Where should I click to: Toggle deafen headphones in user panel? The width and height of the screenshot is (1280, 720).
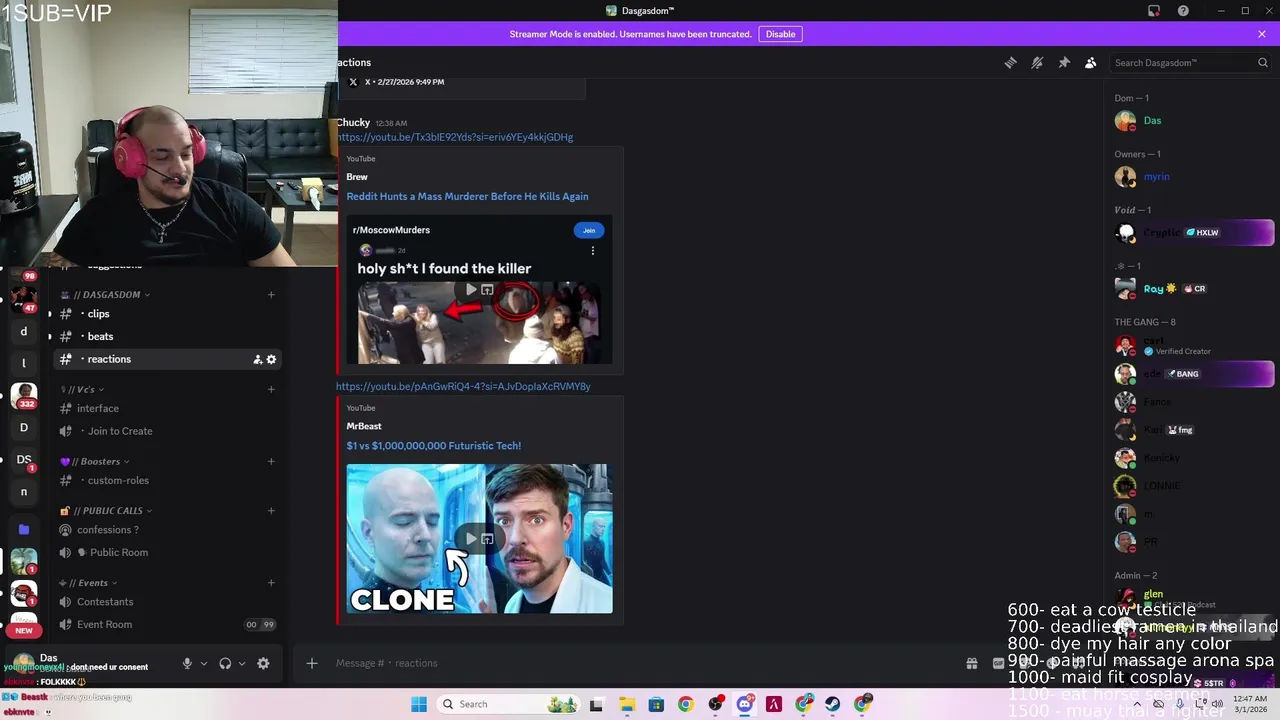coord(225,663)
